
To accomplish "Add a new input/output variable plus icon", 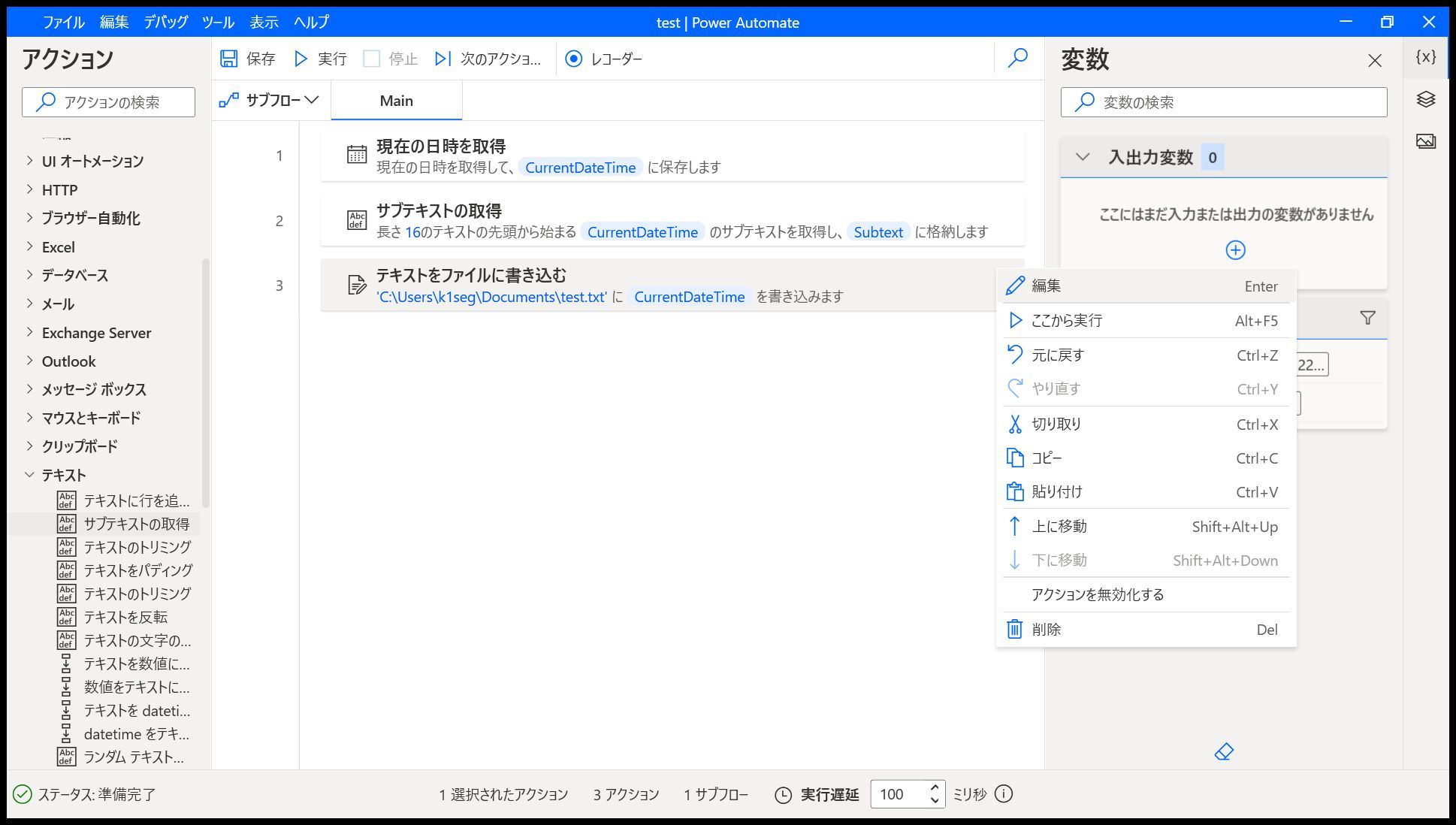I will point(1235,250).
